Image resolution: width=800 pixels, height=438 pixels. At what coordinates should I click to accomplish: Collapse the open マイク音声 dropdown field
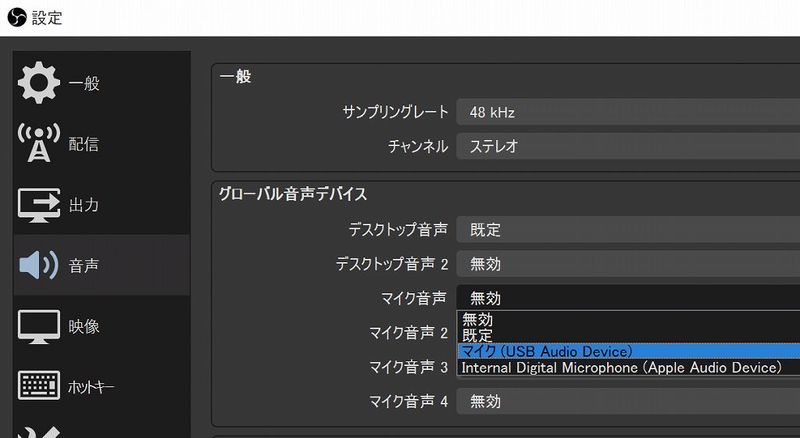(x=628, y=298)
